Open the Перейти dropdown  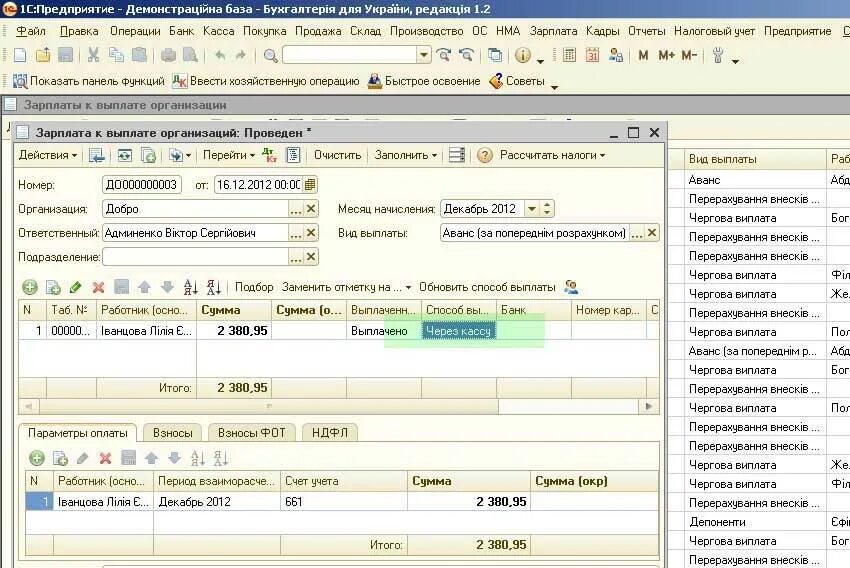pos(229,155)
